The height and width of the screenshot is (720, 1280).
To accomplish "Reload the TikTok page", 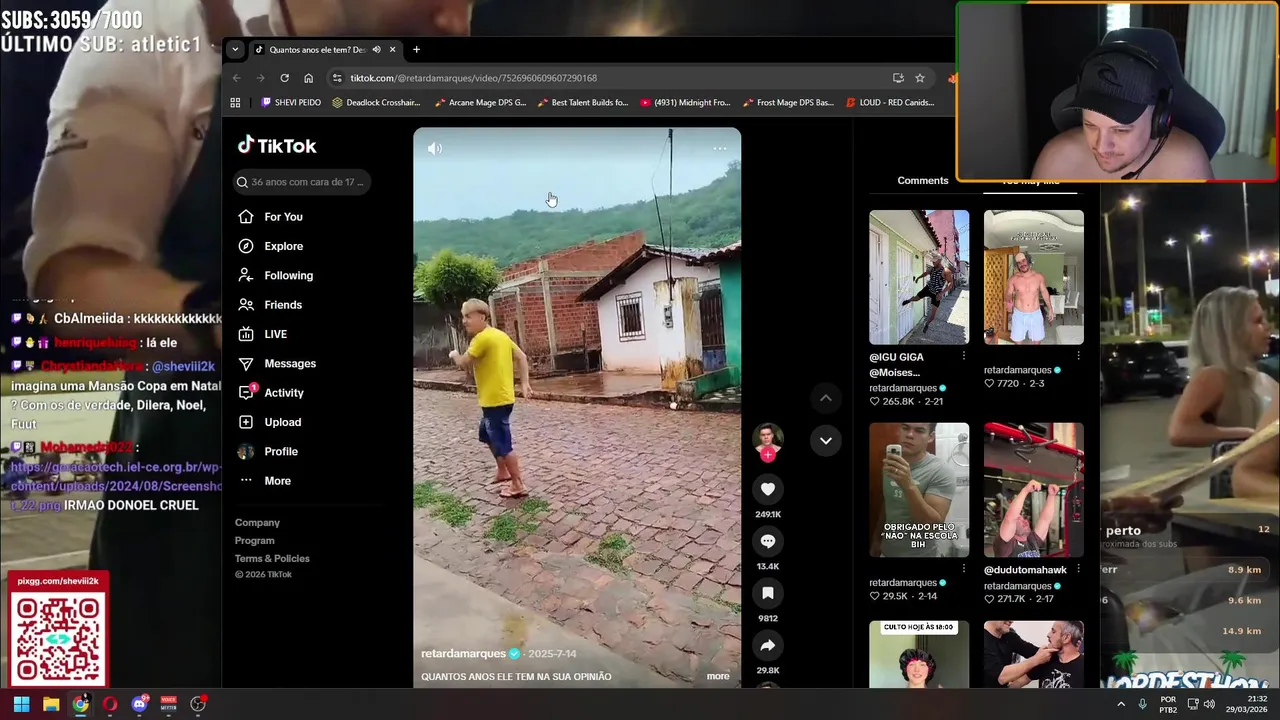I will 285,78.
